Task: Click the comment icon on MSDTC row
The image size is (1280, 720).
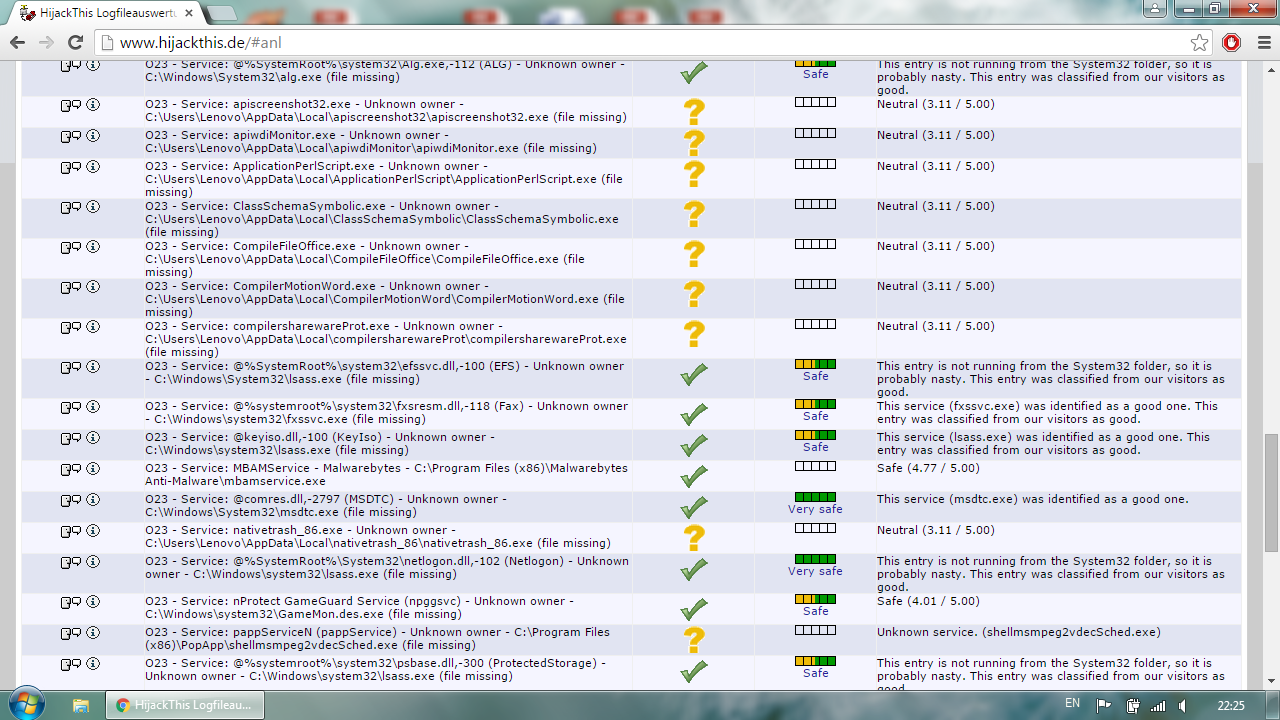Action: click(x=71, y=500)
